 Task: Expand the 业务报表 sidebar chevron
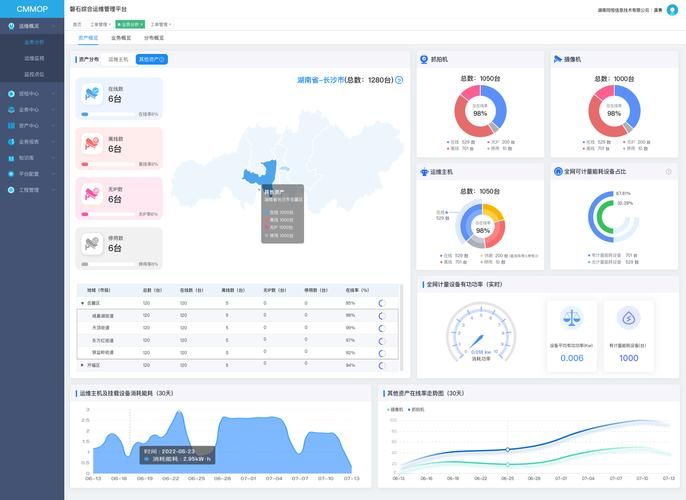click(x=53, y=142)
